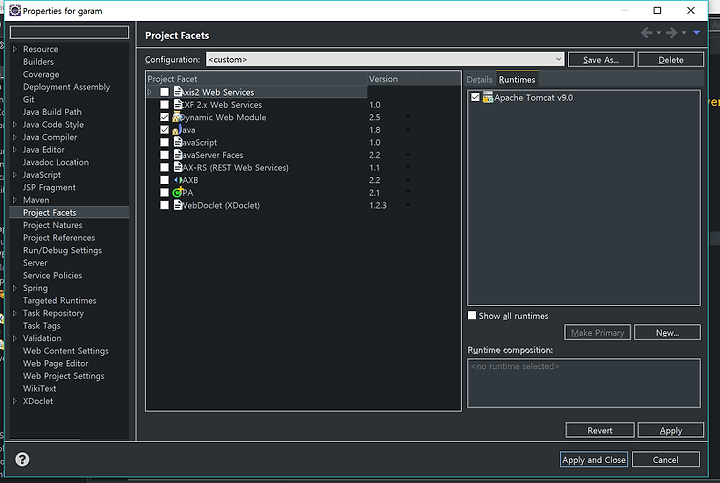Click the JAX-RS facet icon
The width and height of the screenshot is (720, 483).
[x=178, y=167]
